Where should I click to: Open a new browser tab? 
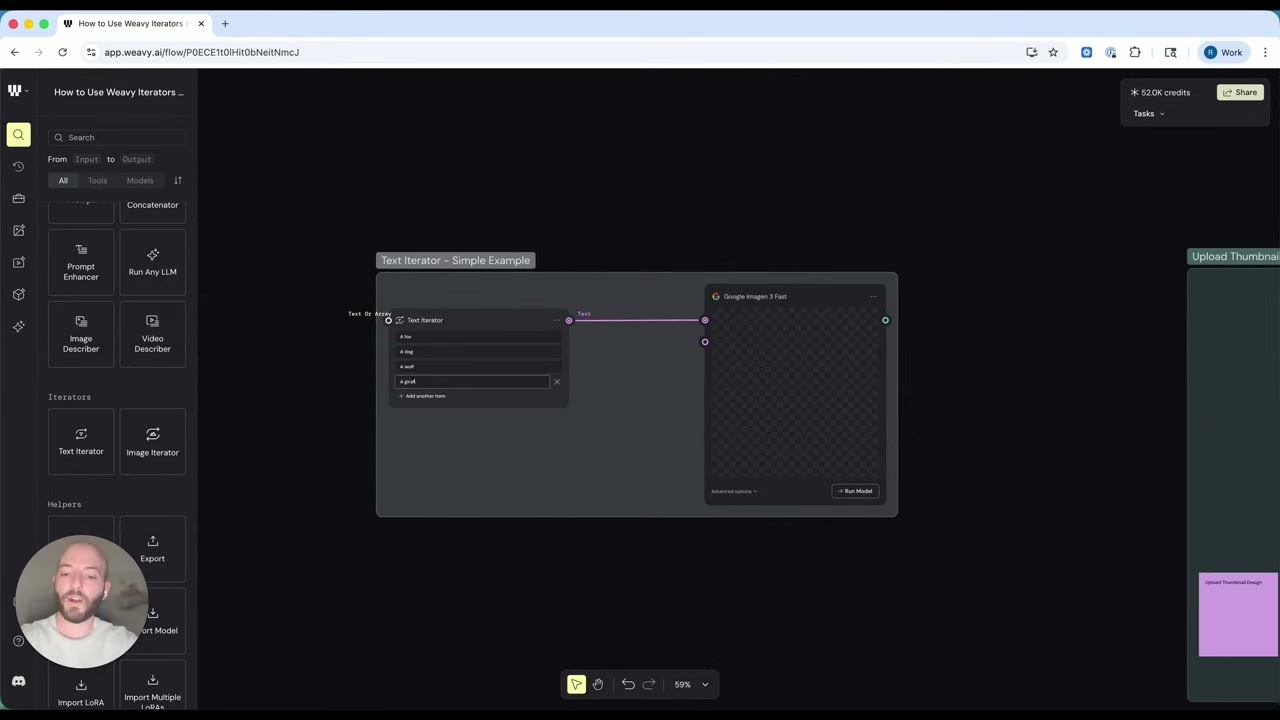(x=225, y=23)
